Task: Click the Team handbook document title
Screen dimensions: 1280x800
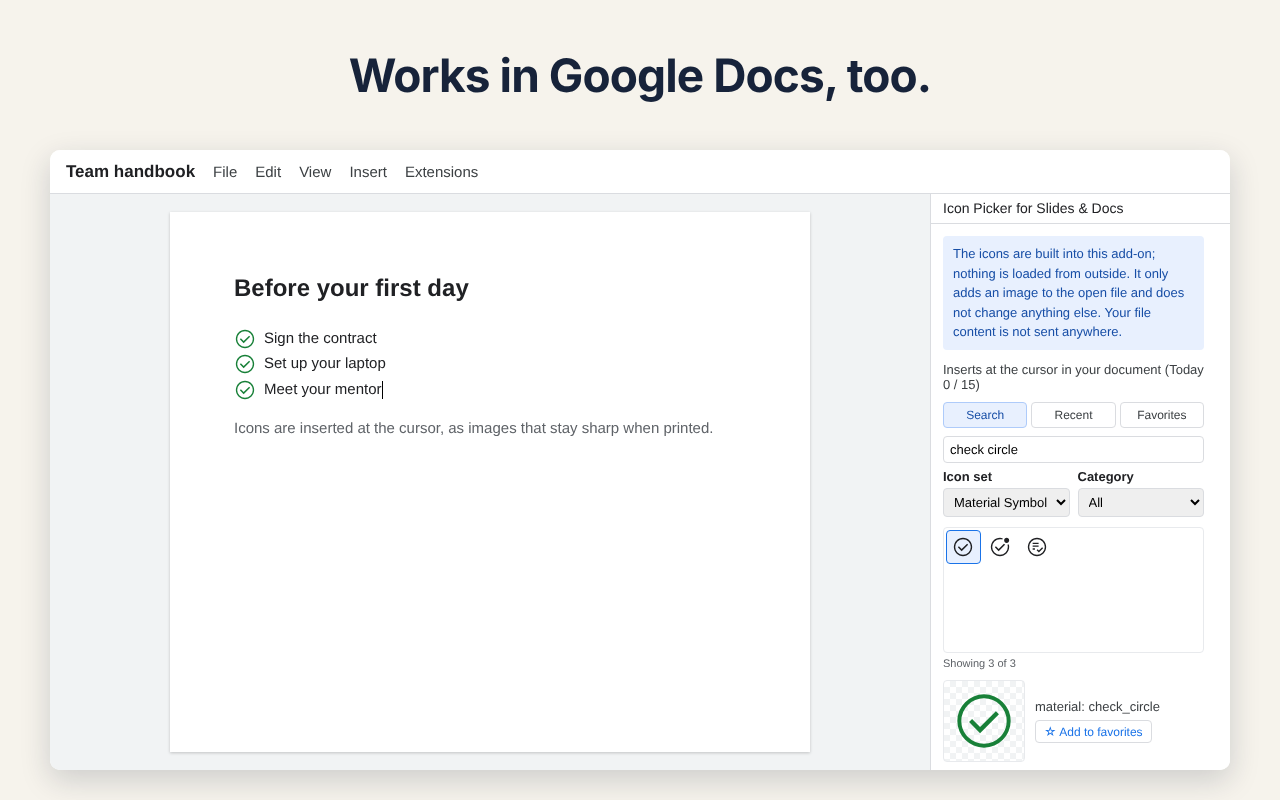Action: point(130,172)
